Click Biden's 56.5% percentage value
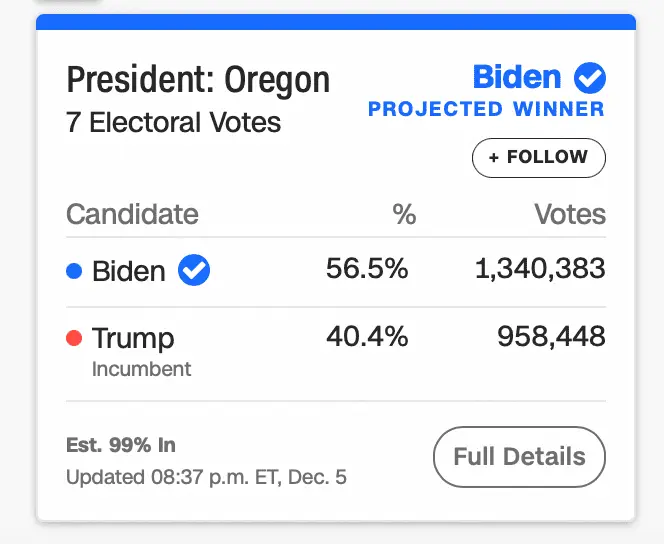This screenshot has width=664, height=544. click(x=367, y=268)
